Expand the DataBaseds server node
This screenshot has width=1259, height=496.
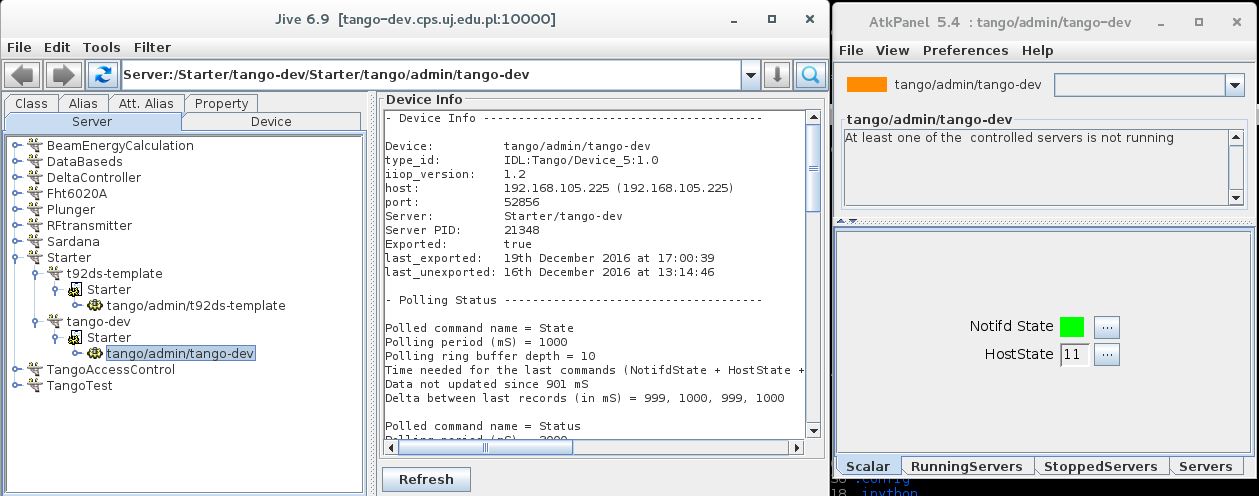[17, 162]
